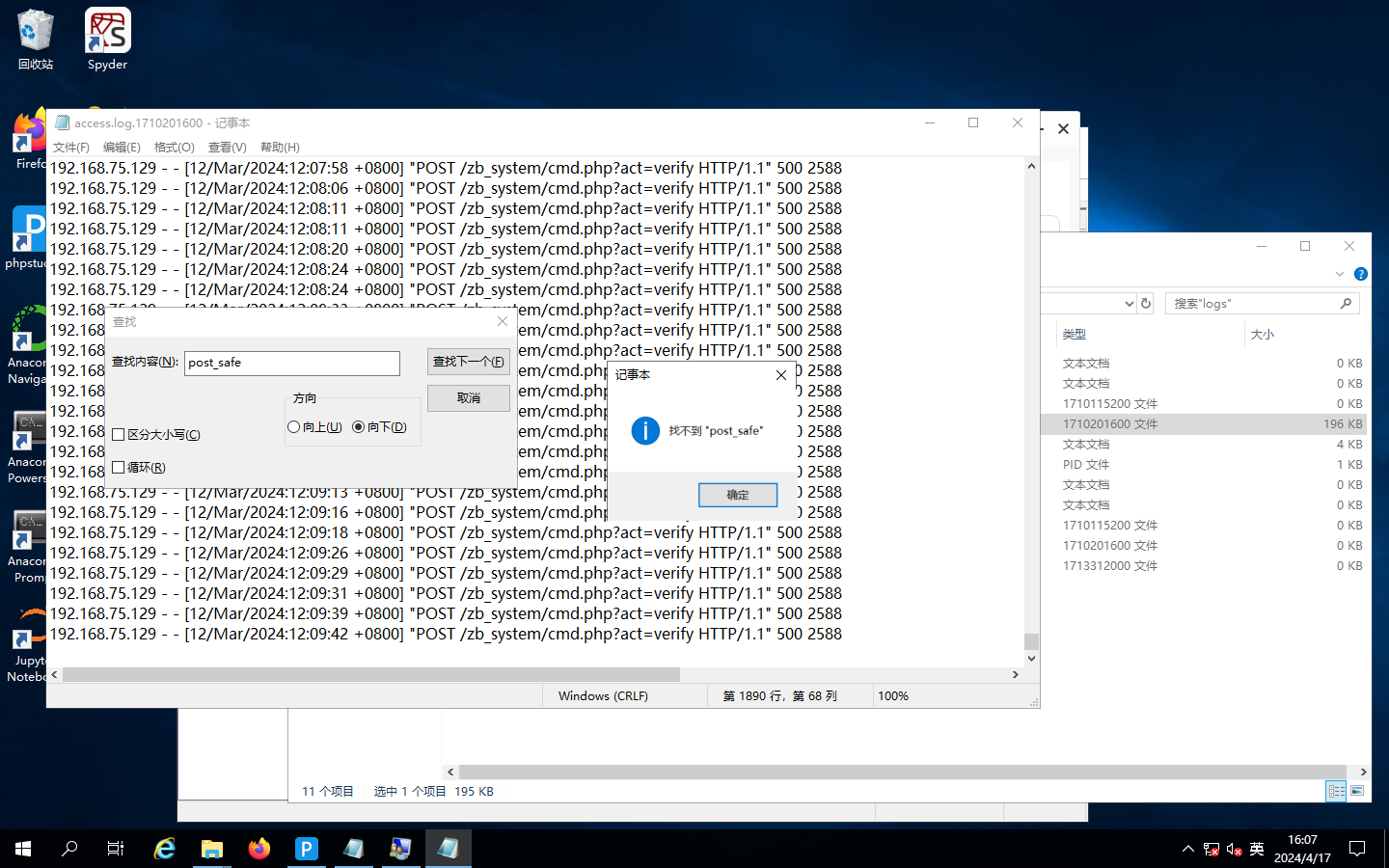Click the Notepad vertical scrollbar thumb
1389x868 pixels.
1031,641
